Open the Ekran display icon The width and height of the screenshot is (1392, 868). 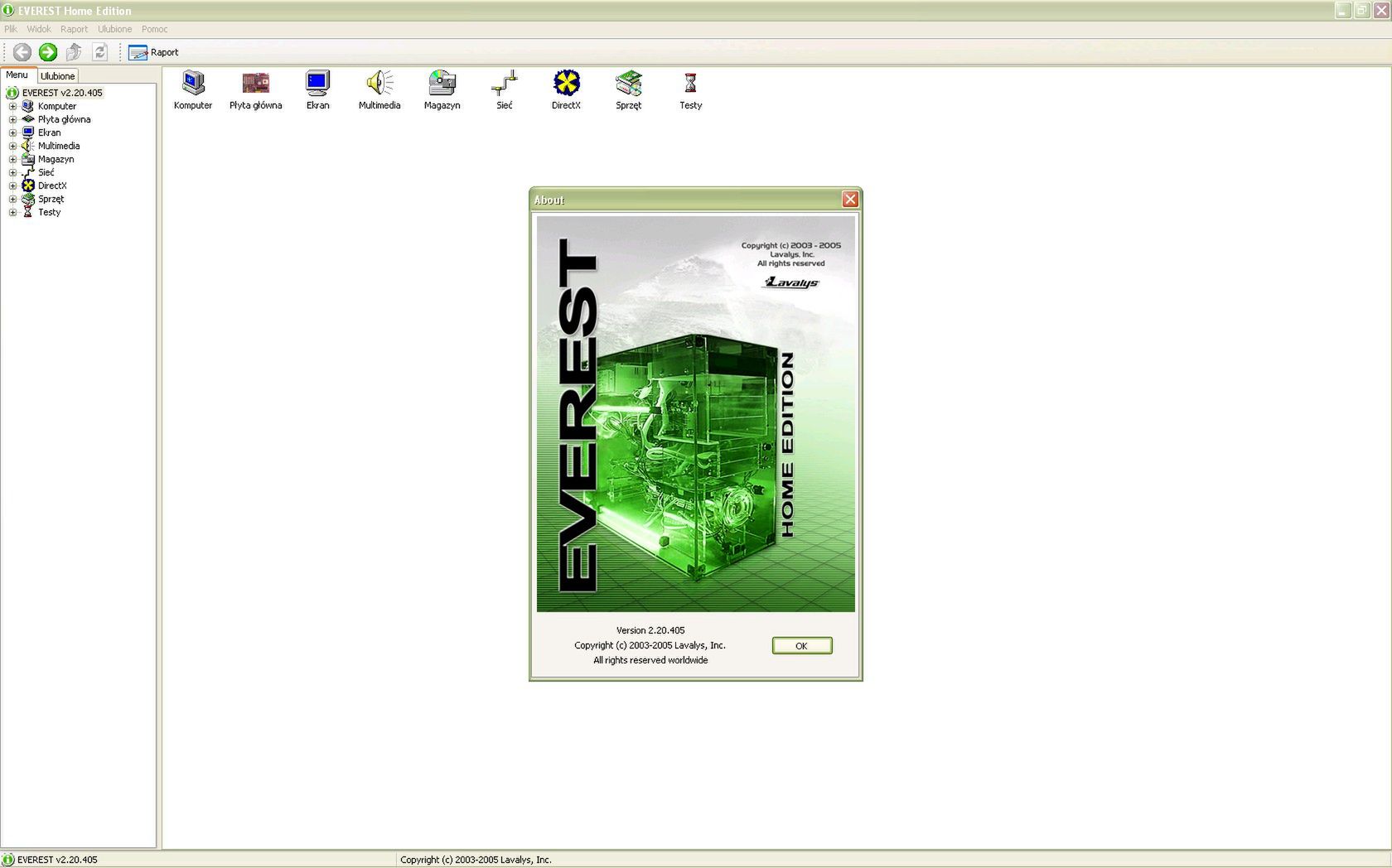pos(317,89)
